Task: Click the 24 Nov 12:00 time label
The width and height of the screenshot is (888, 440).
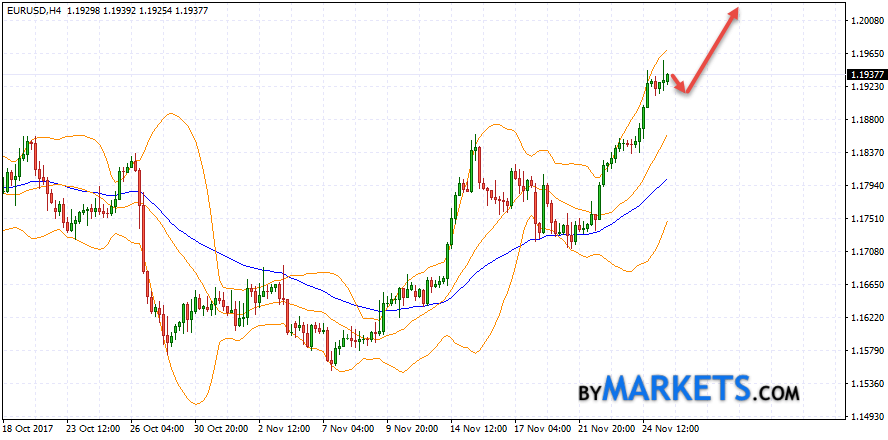Action: [x=670, y=428]
